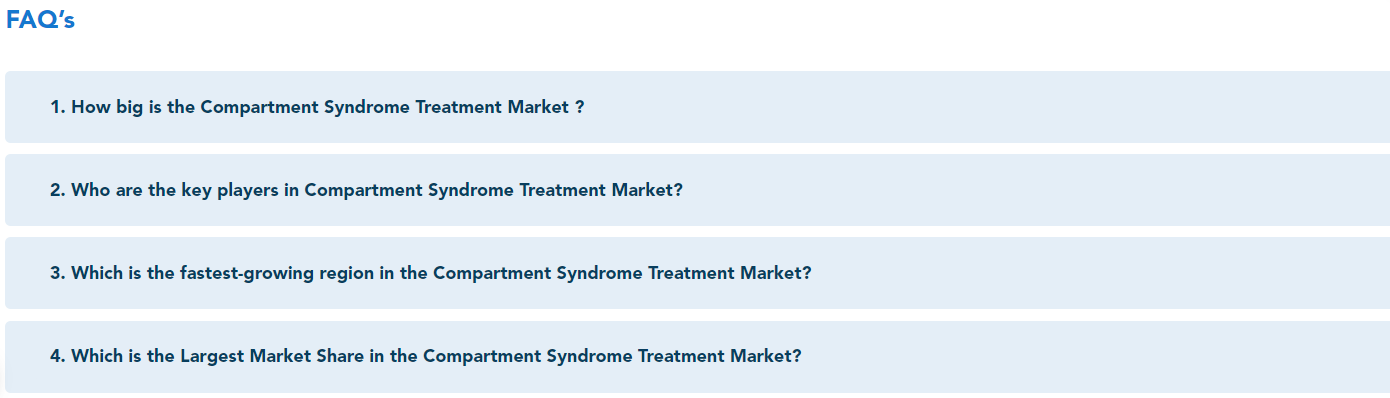This screenshot has height=398, width=1390.
Task: Open the Largest Market Share FAQ item
Action: 697,356
